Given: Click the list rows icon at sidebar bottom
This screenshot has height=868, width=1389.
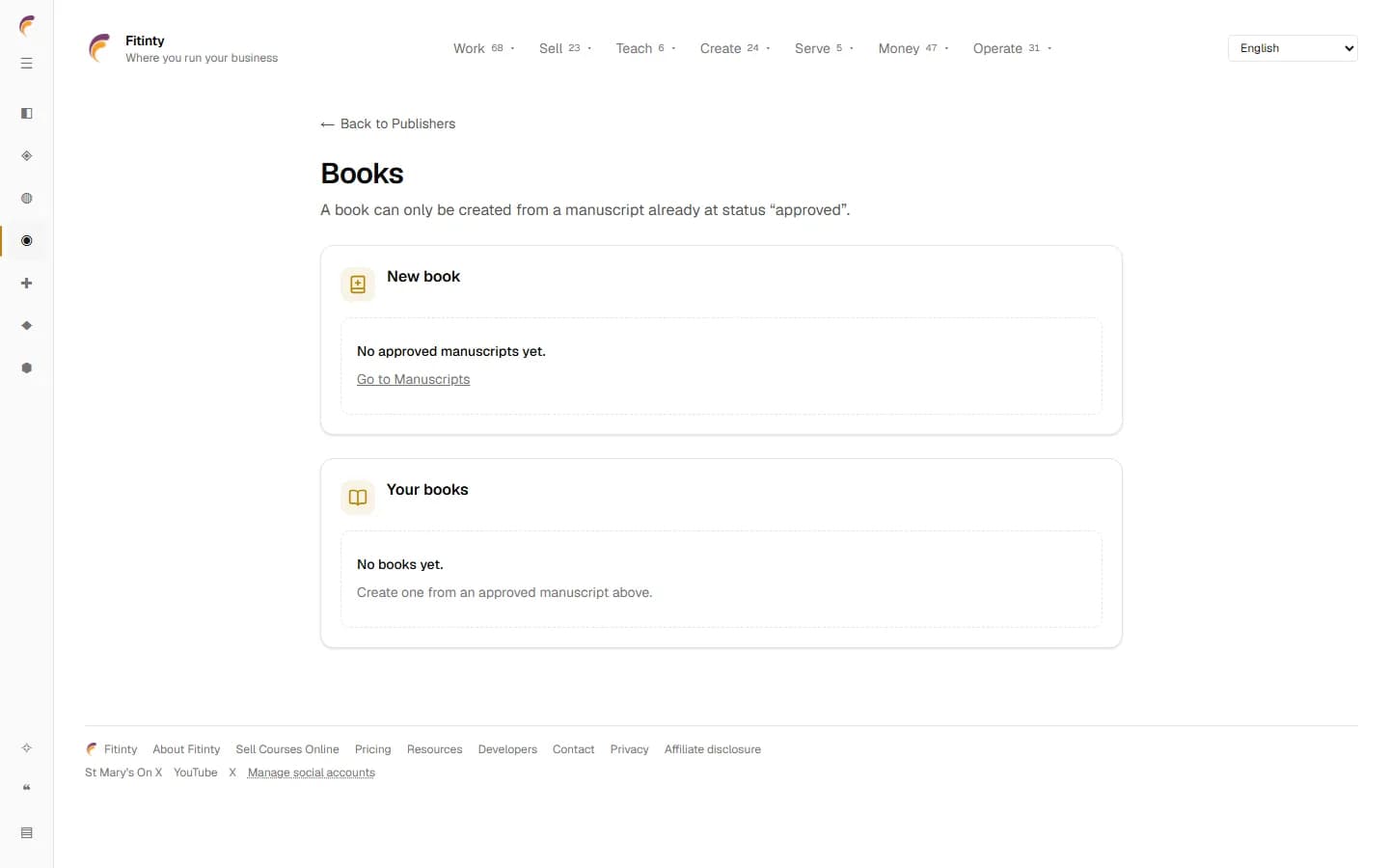Looking at the screenshot, I should 27,833.
